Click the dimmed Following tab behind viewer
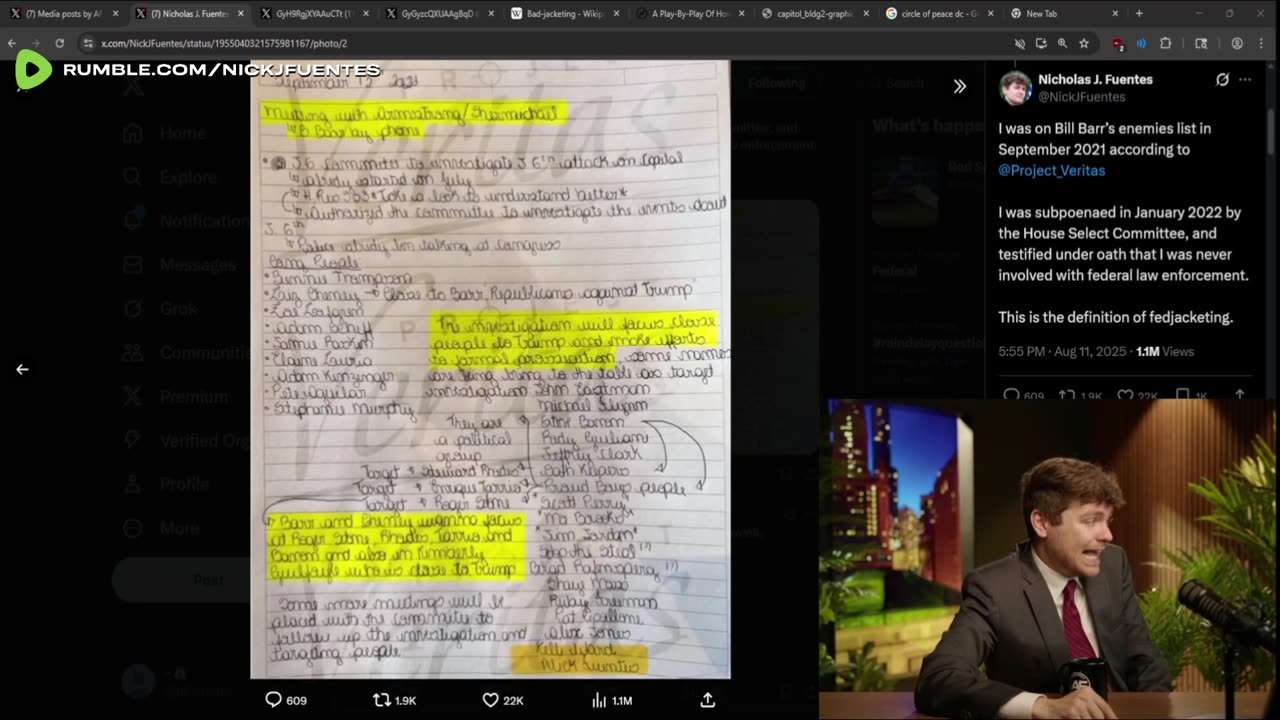The width and height of the screenshot is (1280, 720). 777,84
